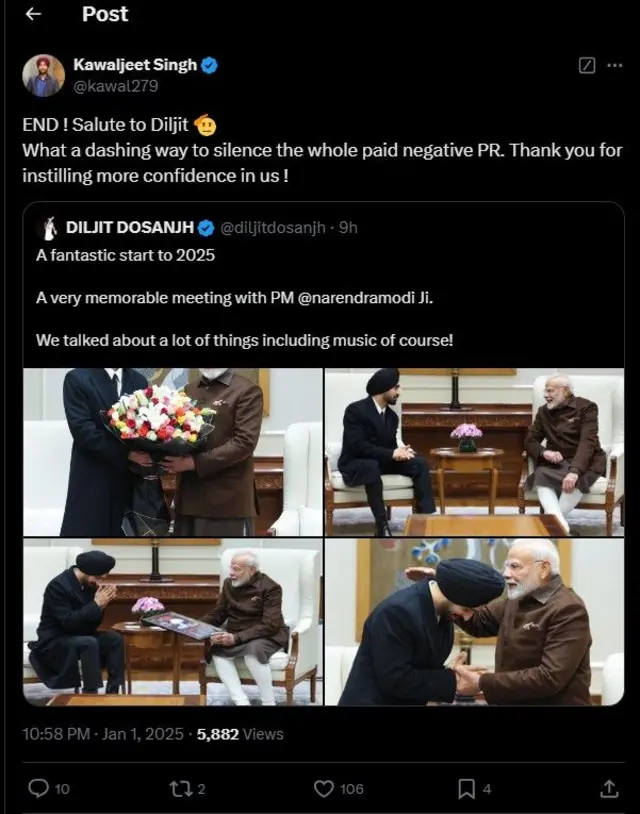Screen dimensions: 640x814
Task: Click Kawaljeet Singh's blue verified badge
Action: coord(210,65)
